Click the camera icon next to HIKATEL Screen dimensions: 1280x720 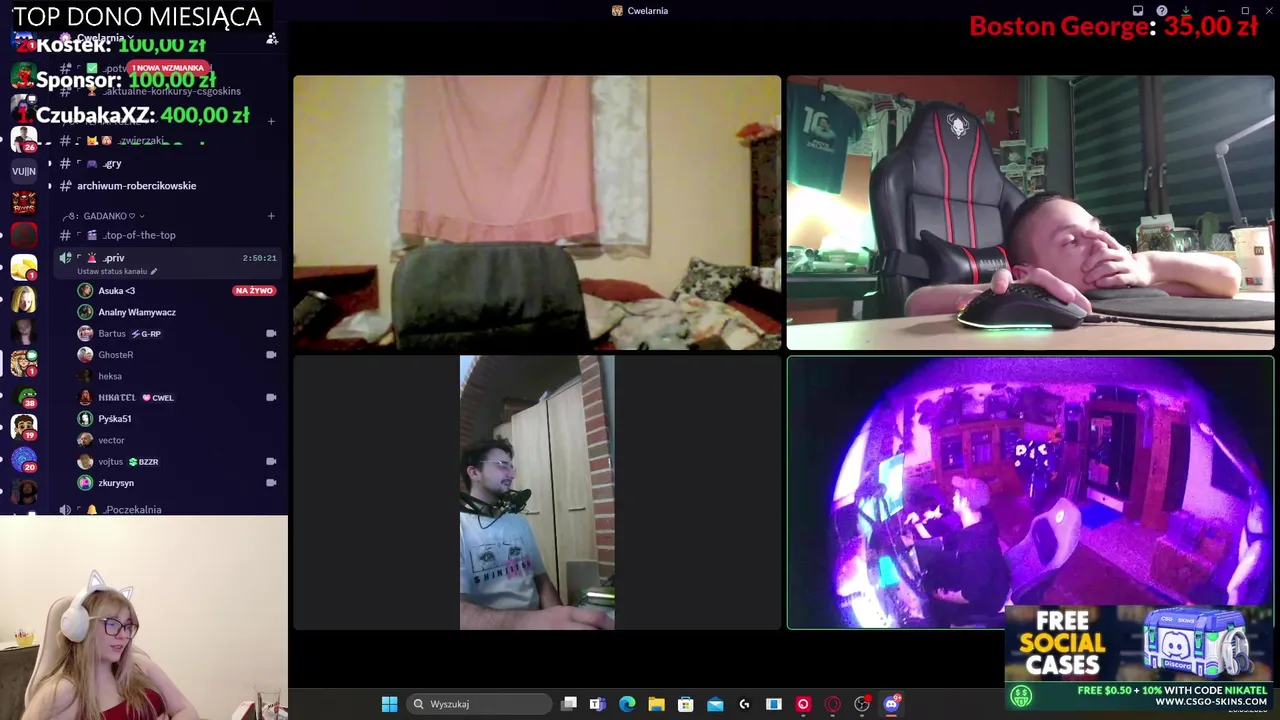271,398
